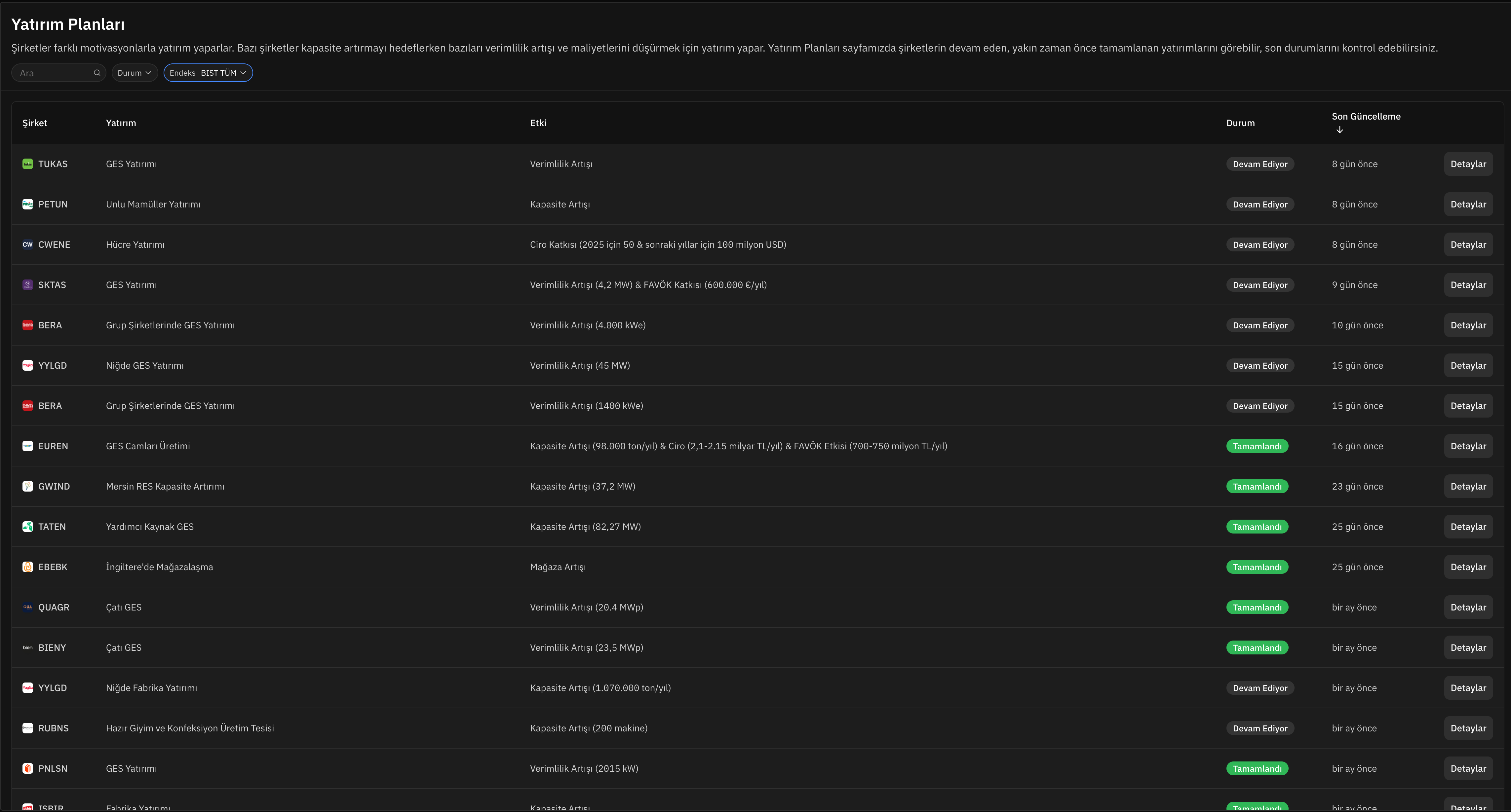Open Detaylar for YYLGD Niğde Fabrika Yatırımı
The image size is (1511, 812).
(1468, 688)
